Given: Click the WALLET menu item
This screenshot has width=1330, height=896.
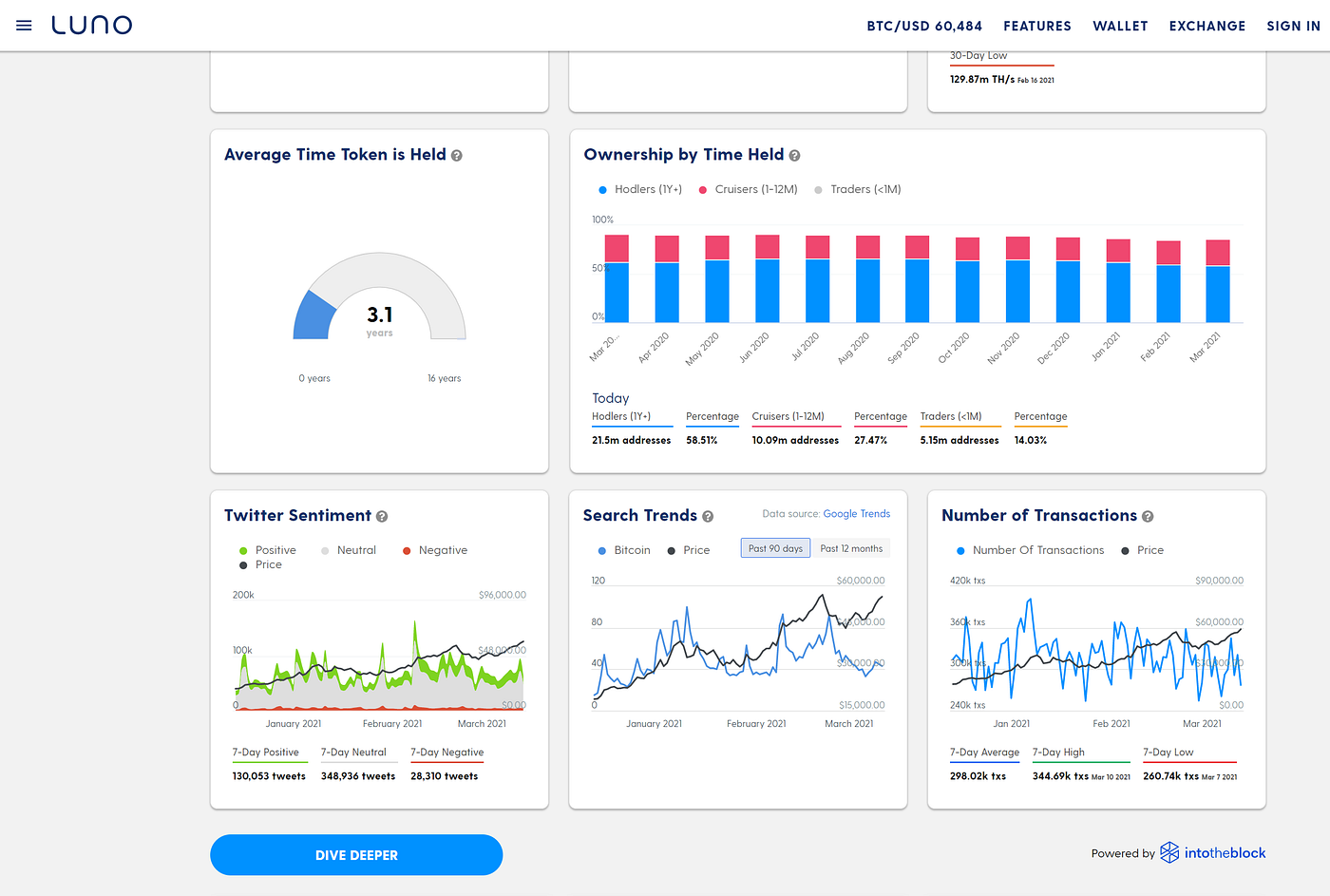Looking at the screenshot, I should point(1120,26).
